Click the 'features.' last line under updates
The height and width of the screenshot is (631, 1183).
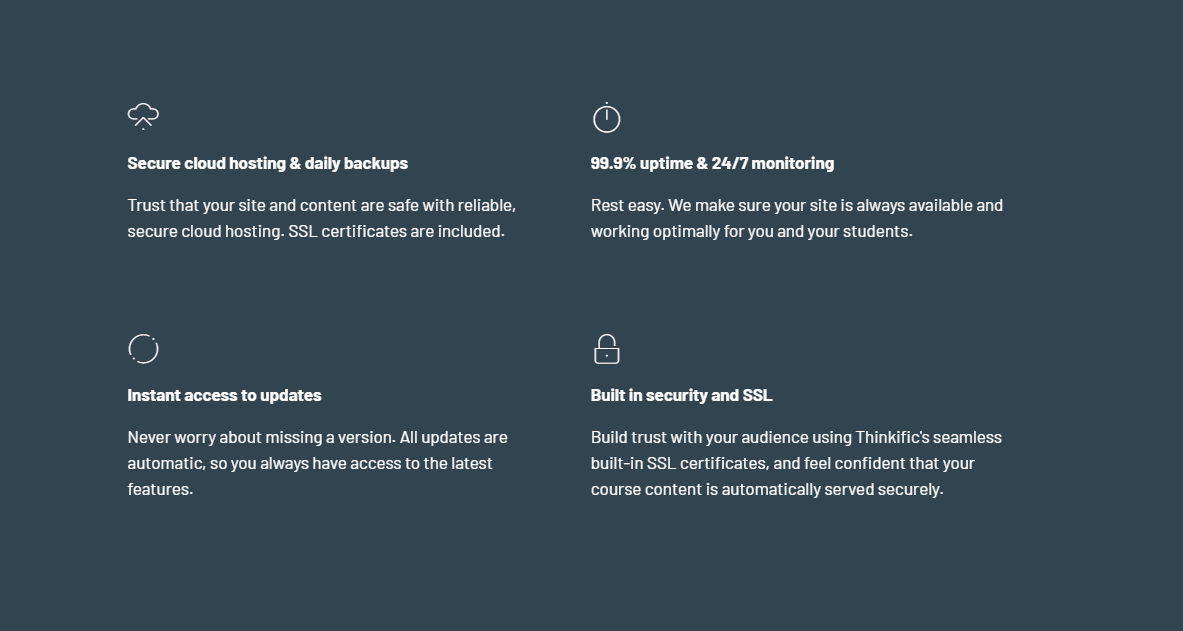click(x=160, y=488)
